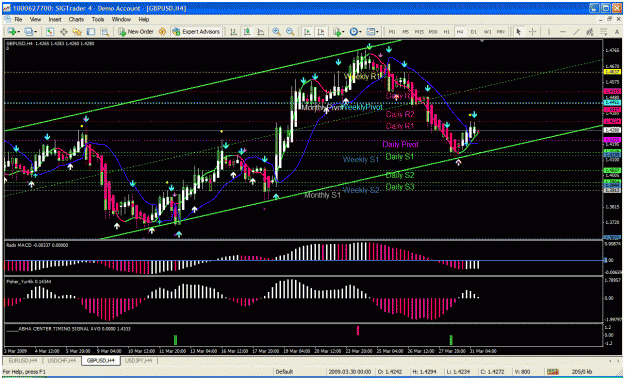Draw a vertical line tool
625x378 pixels.
pyautogui.click(x=549, y=32)
